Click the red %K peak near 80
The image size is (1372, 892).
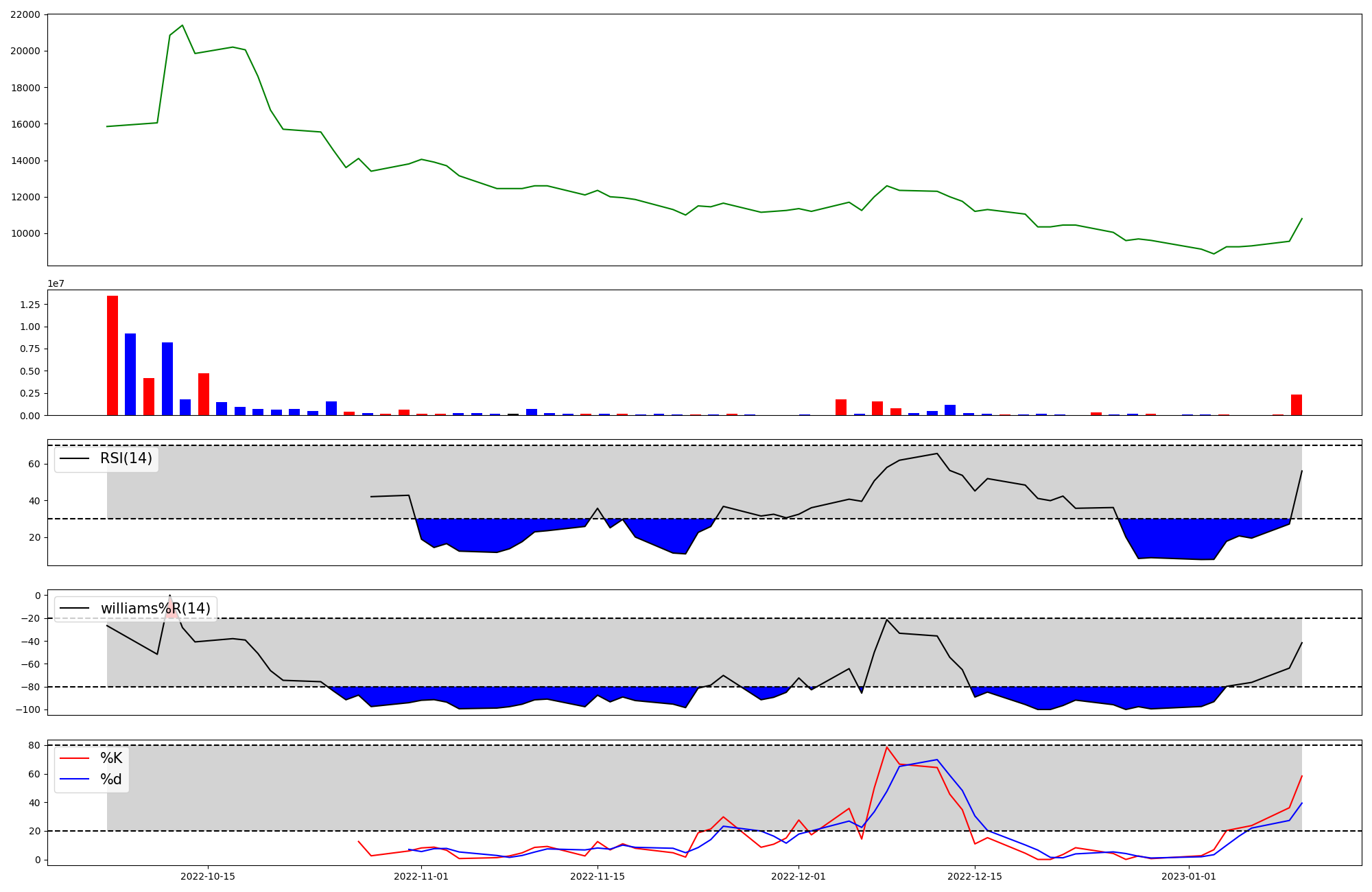coord(886,747)
